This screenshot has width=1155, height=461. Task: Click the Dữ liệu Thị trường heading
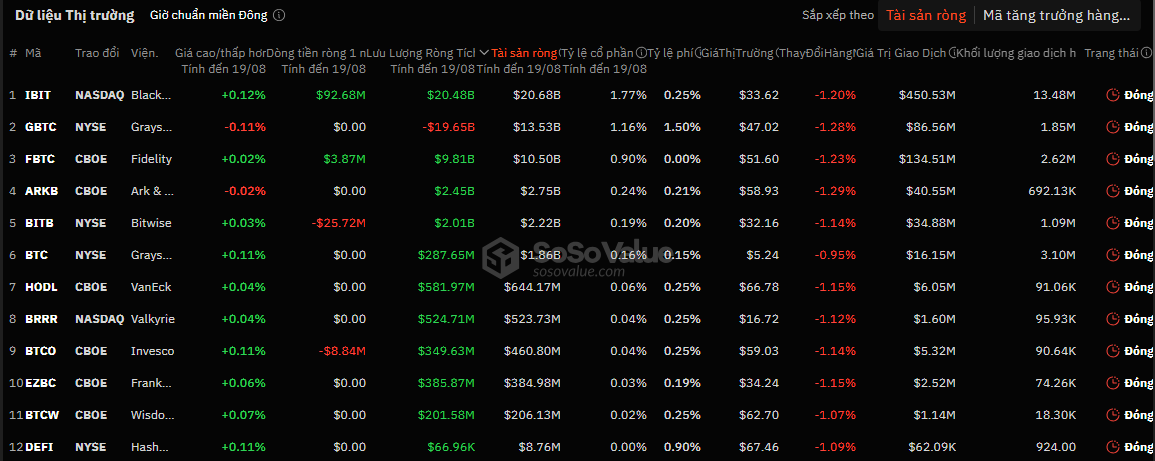74,15
